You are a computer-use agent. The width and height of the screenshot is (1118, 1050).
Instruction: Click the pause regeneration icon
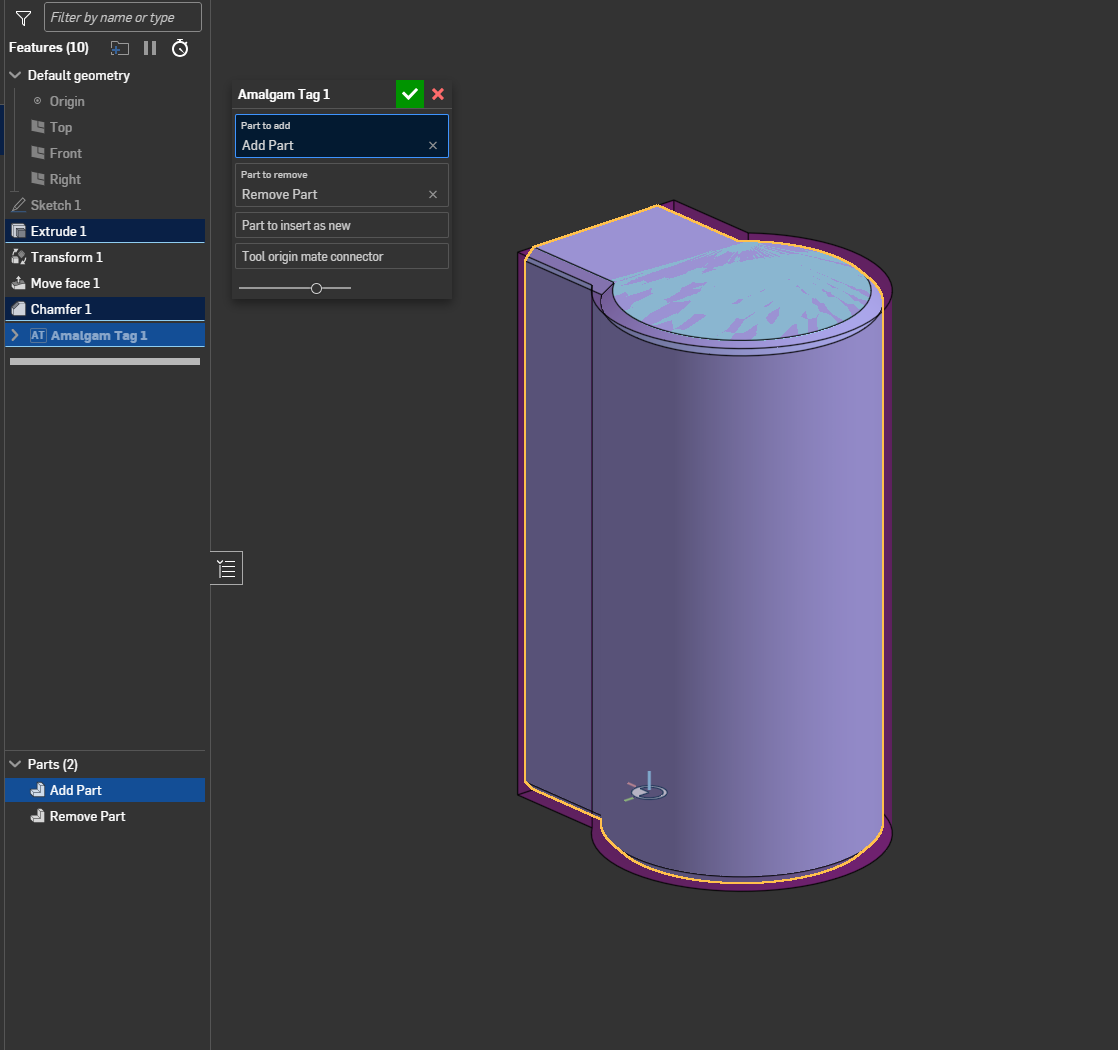(x=150, y=48)
